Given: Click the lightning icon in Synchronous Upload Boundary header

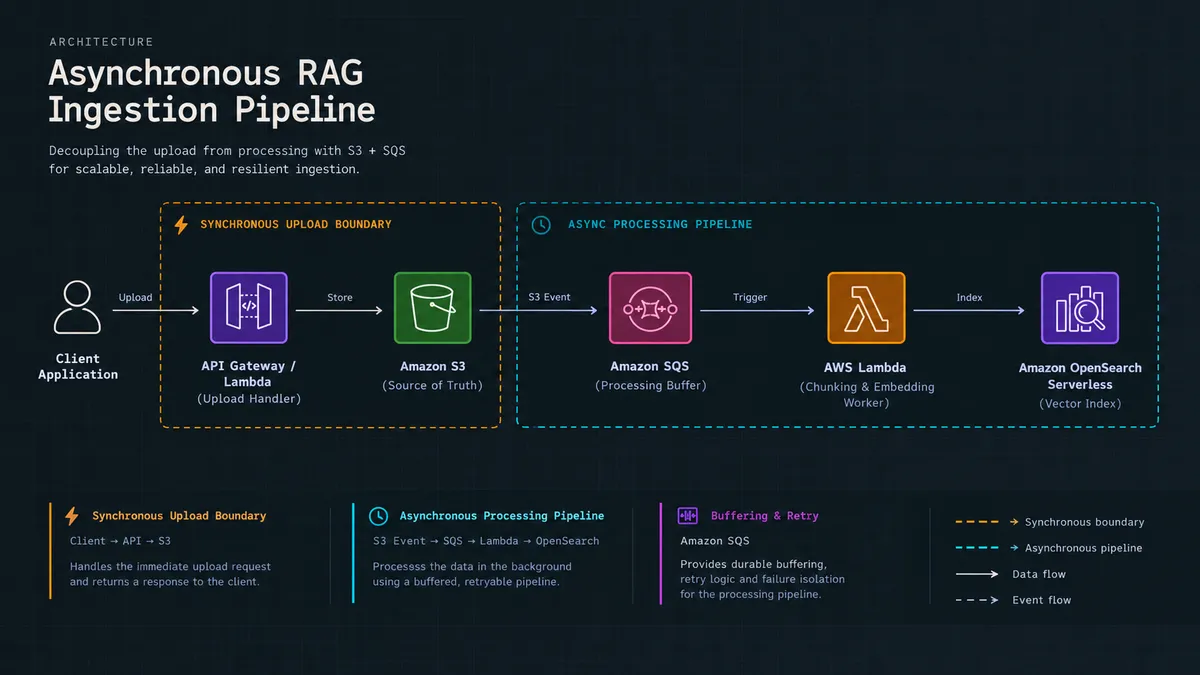Looking at the screenshot, I should coord(181,225).
